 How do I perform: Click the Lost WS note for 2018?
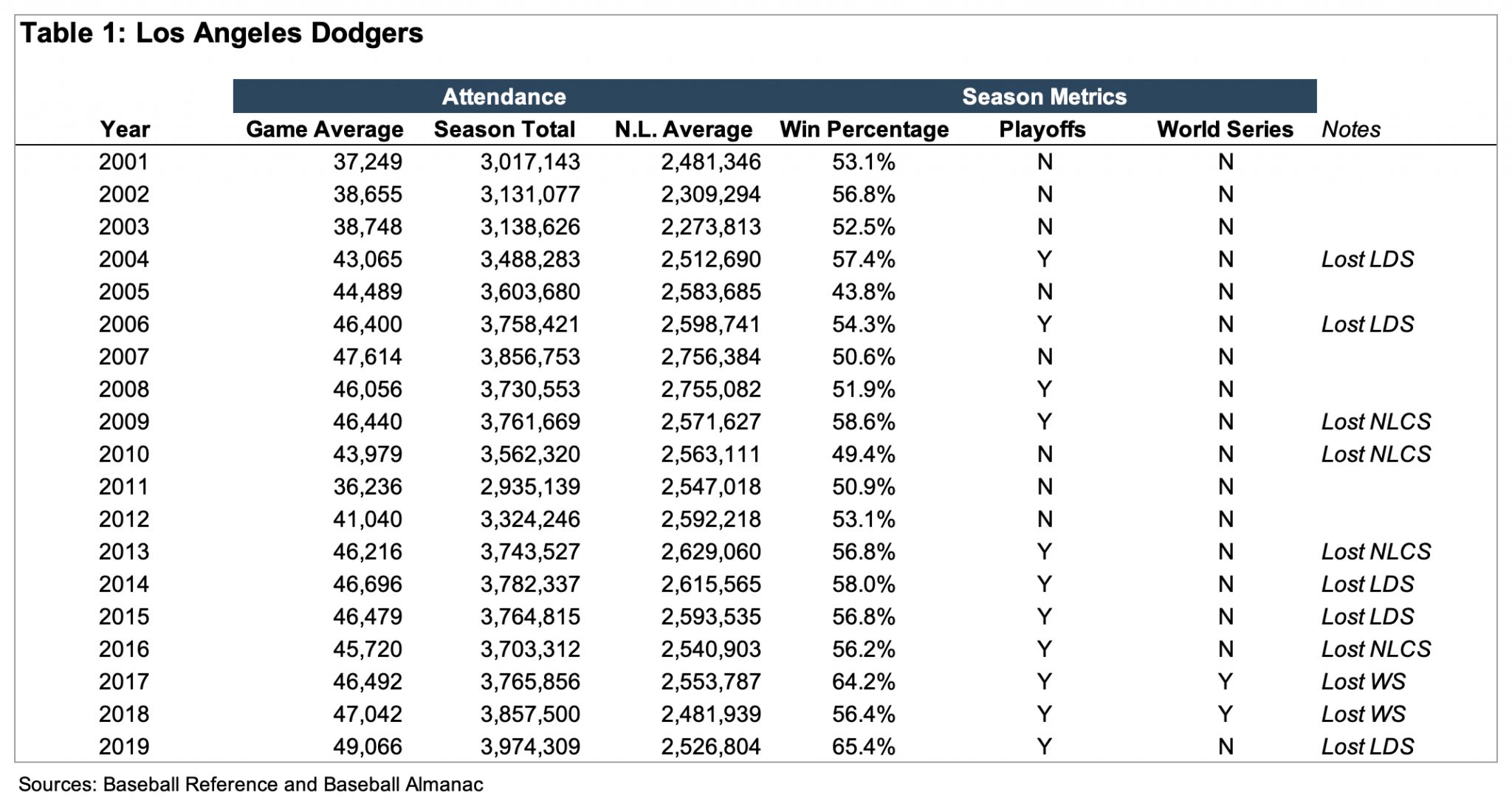coord(1363,714)
